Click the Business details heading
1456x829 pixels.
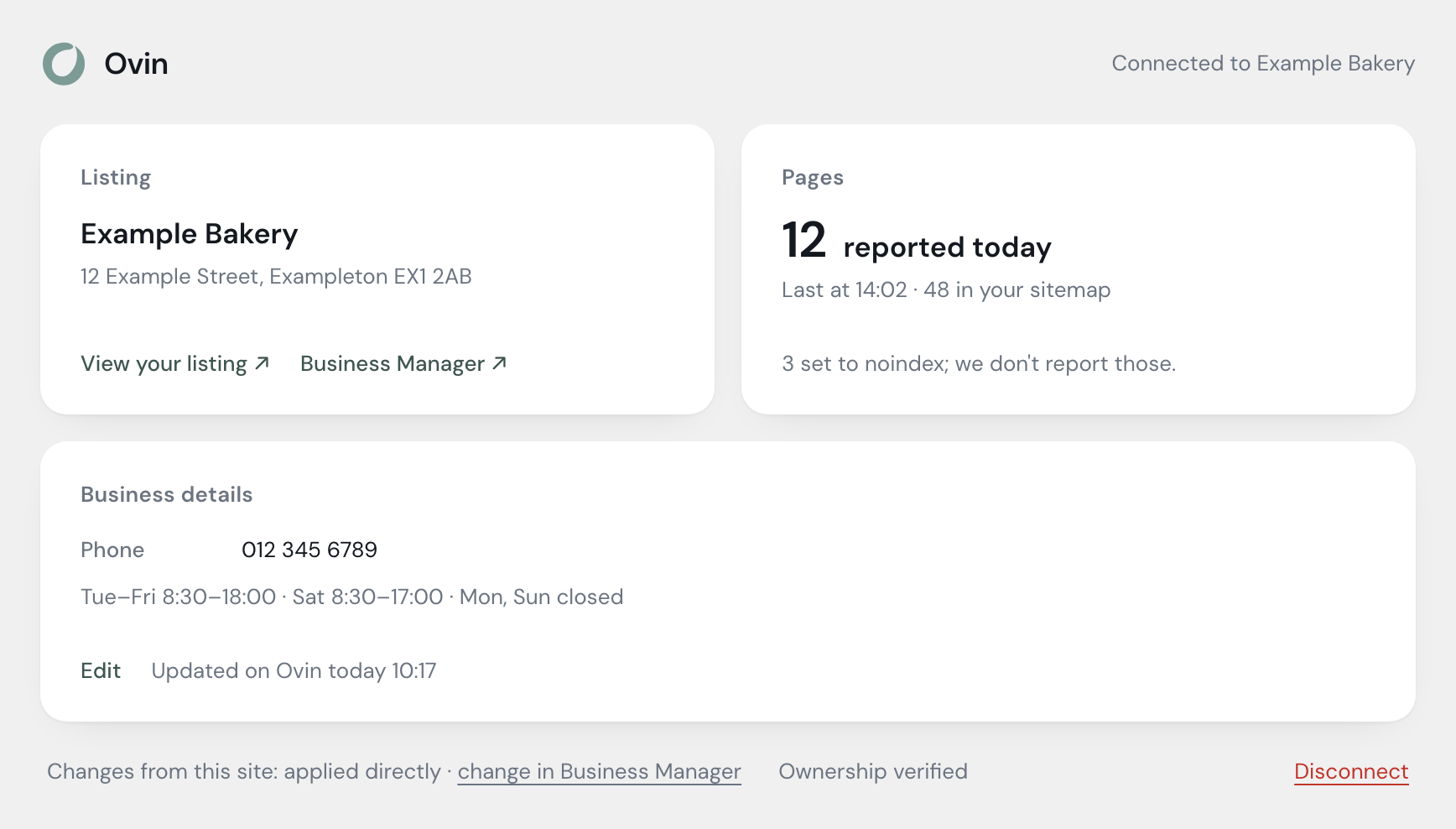(x=167, y=494)
